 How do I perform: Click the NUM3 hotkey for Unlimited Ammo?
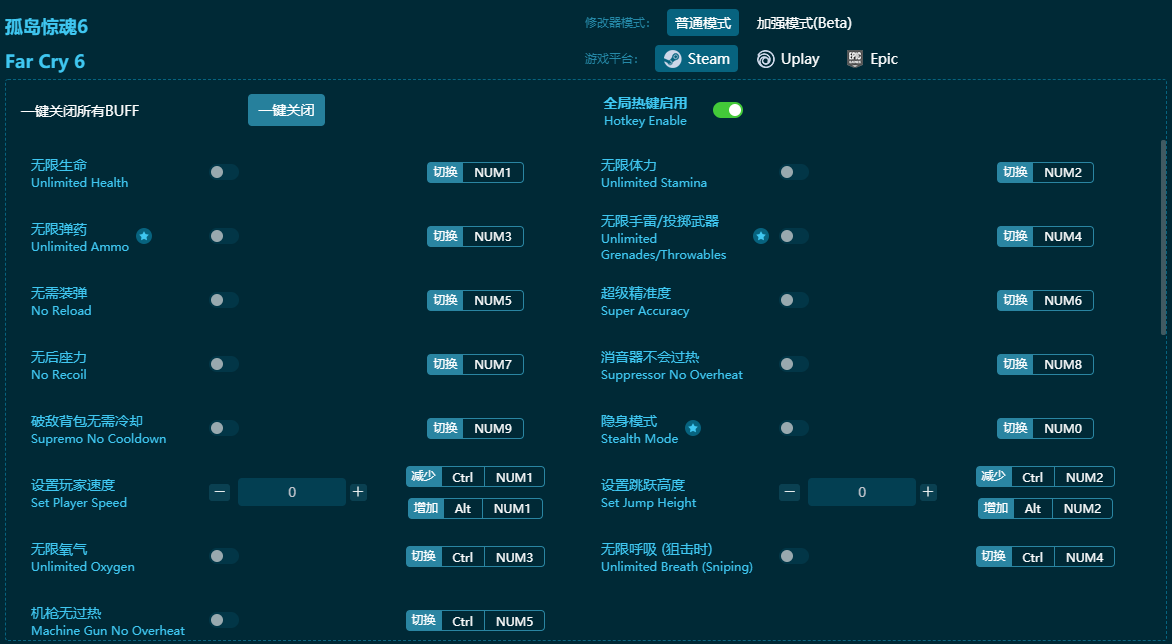(x=475, y=237)
